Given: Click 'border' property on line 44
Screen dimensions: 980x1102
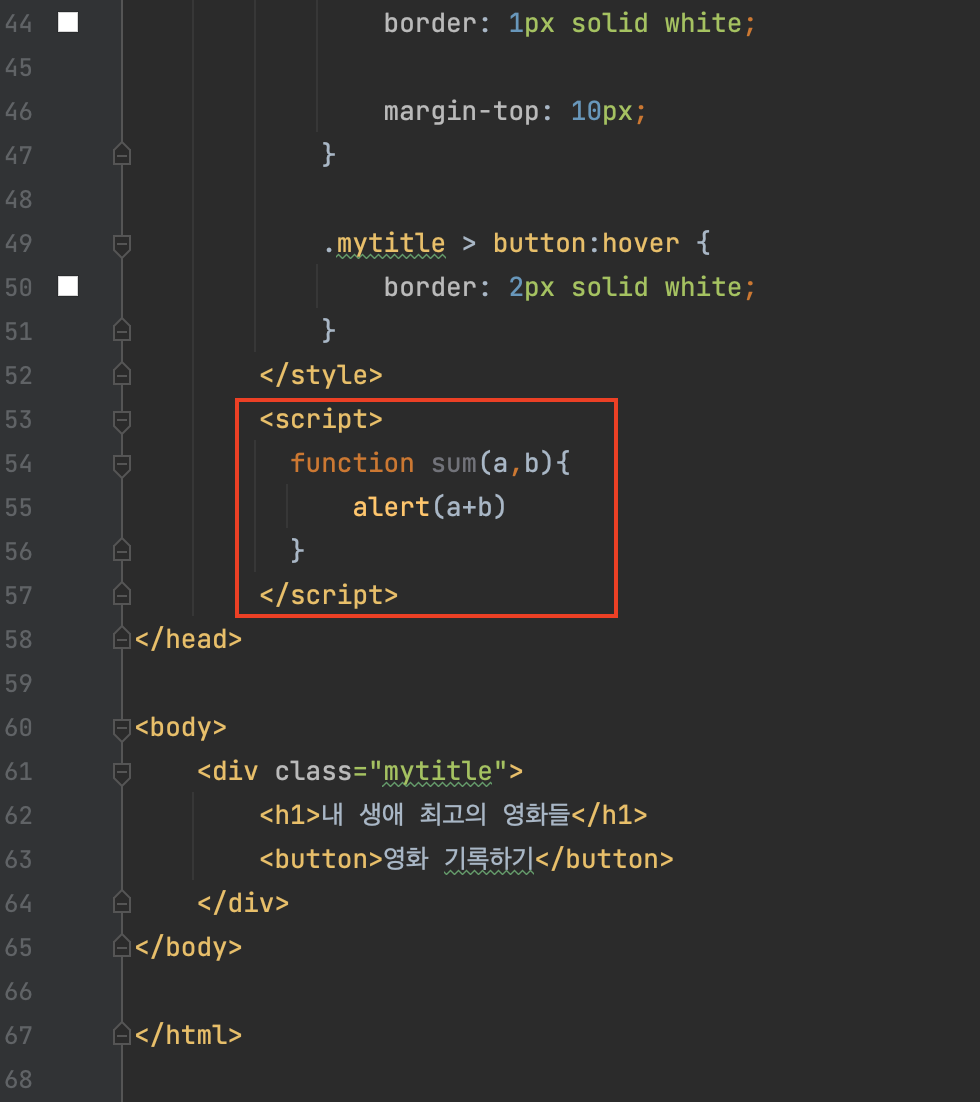Looking at the screenshot, I should 429,23.
